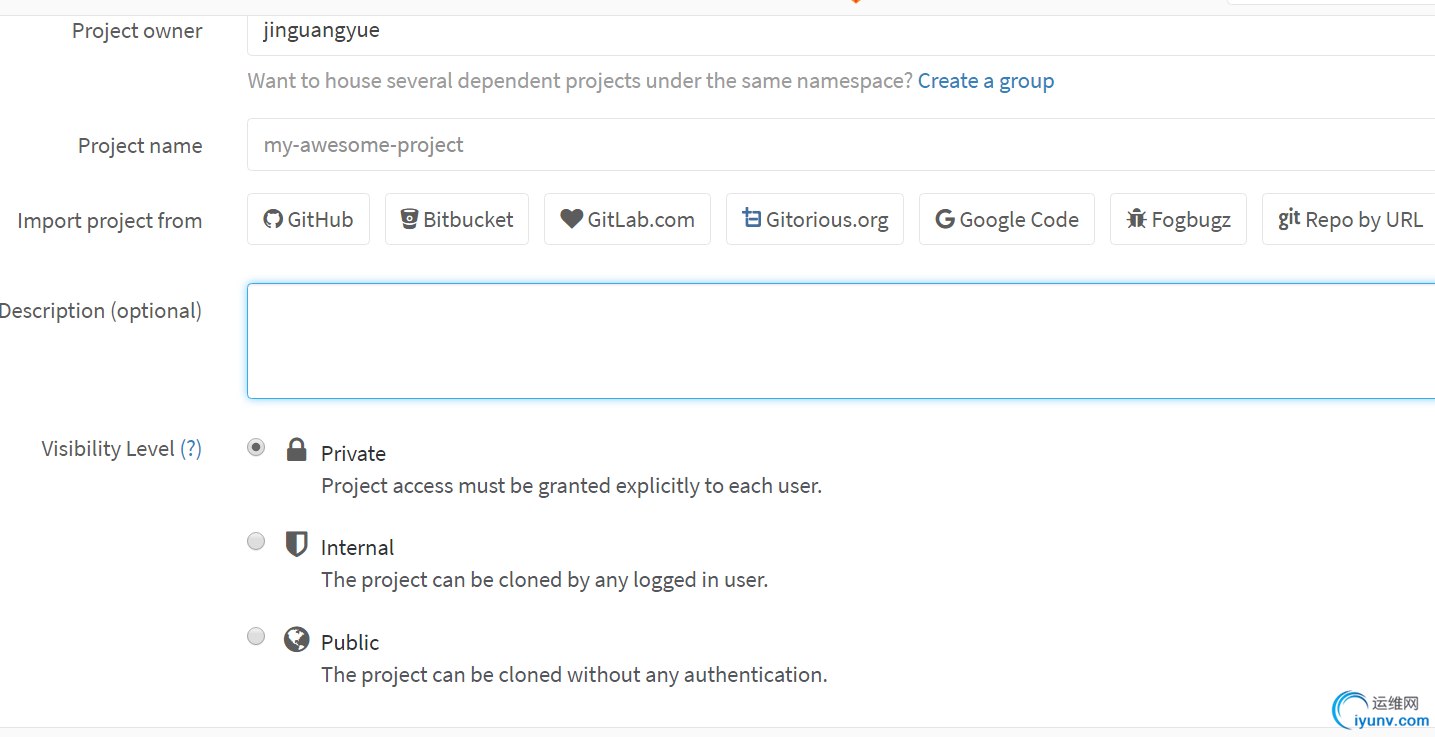1435x737 pixels.
Task: Click the "Import project from" label
Action: pyautogui.click(x=110, y=221)
